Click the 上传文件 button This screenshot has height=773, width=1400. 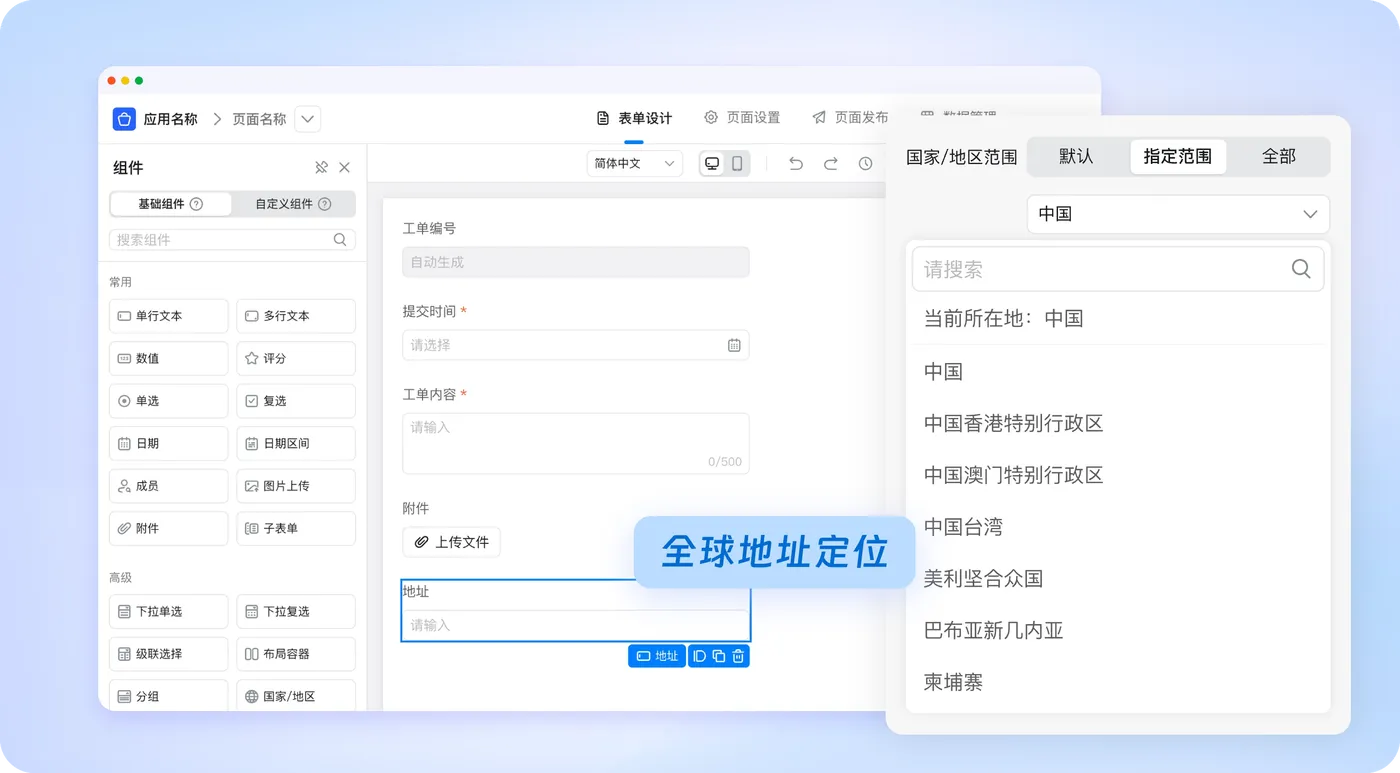tap(452, 542)
